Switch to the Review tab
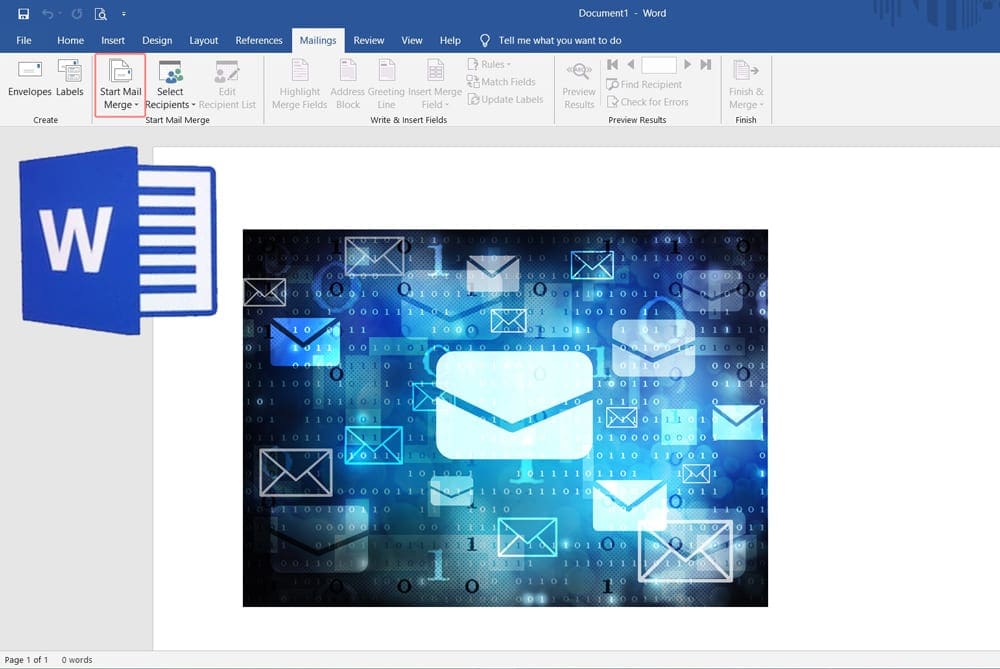 369,40
